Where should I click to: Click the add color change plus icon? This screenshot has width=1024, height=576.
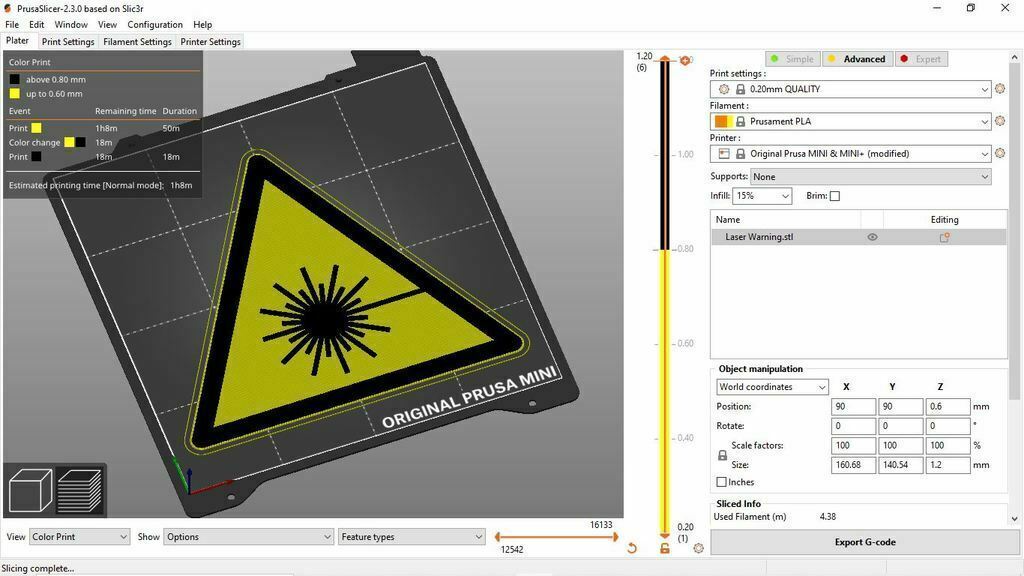pyautogui.click(x=686, y=60)
